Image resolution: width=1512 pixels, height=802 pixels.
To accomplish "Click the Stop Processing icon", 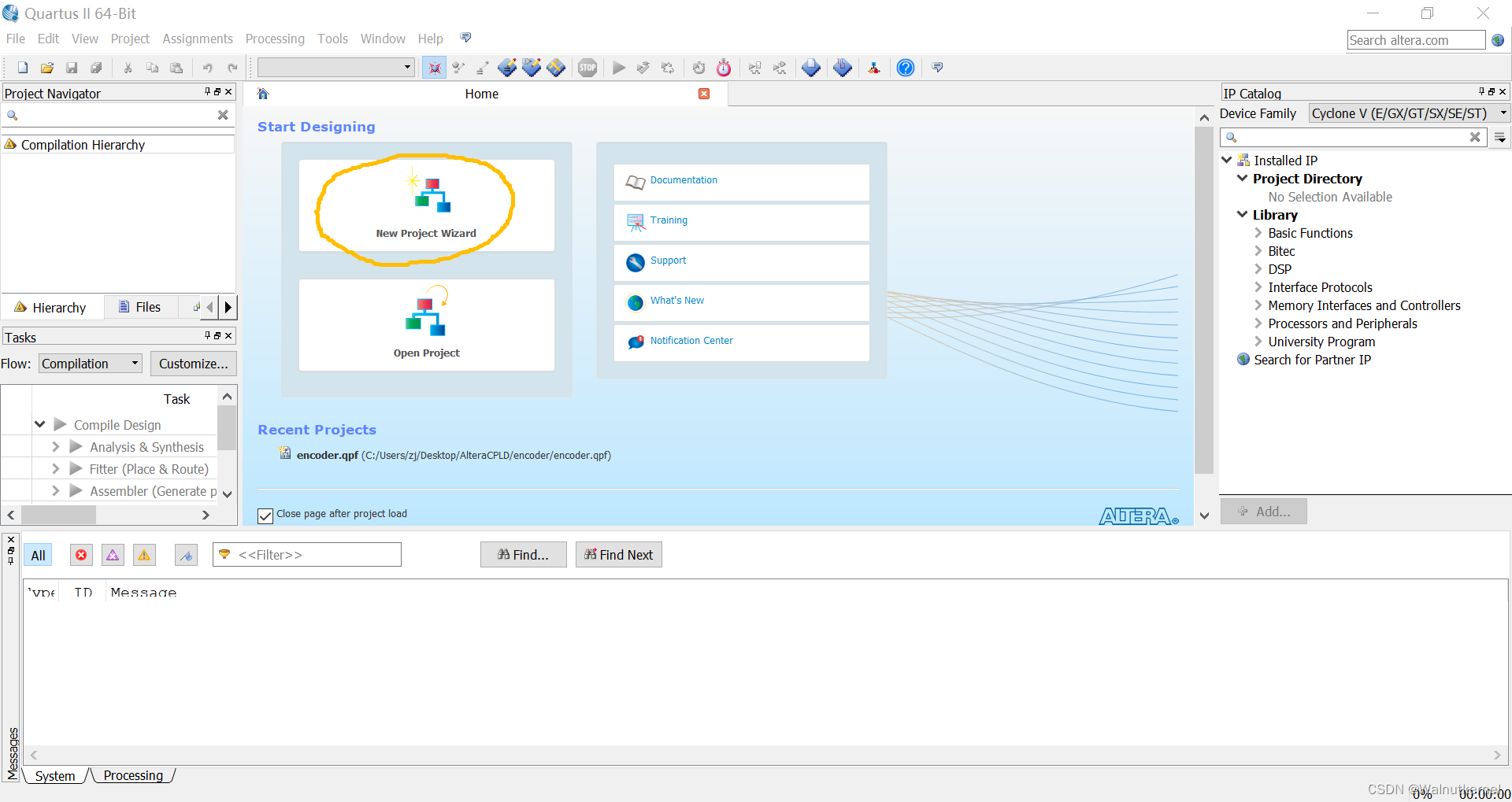I will point(587,68).
